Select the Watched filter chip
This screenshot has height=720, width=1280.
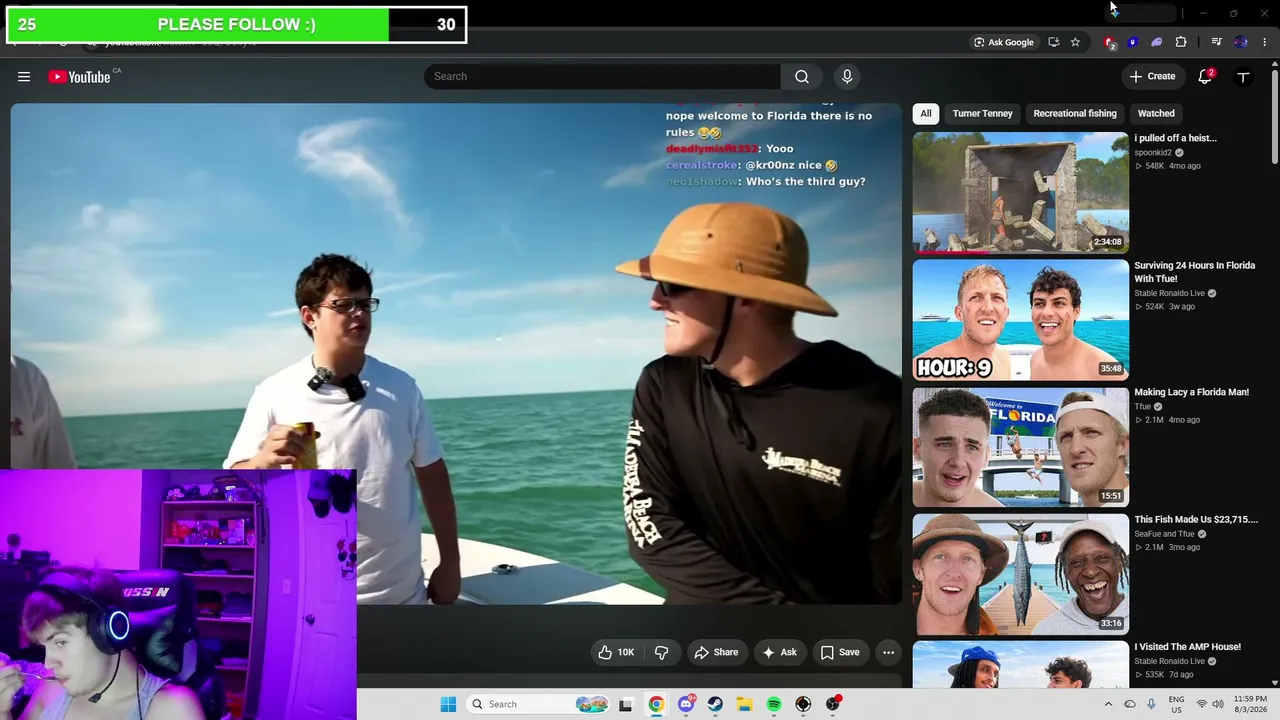coord(1156,114)
